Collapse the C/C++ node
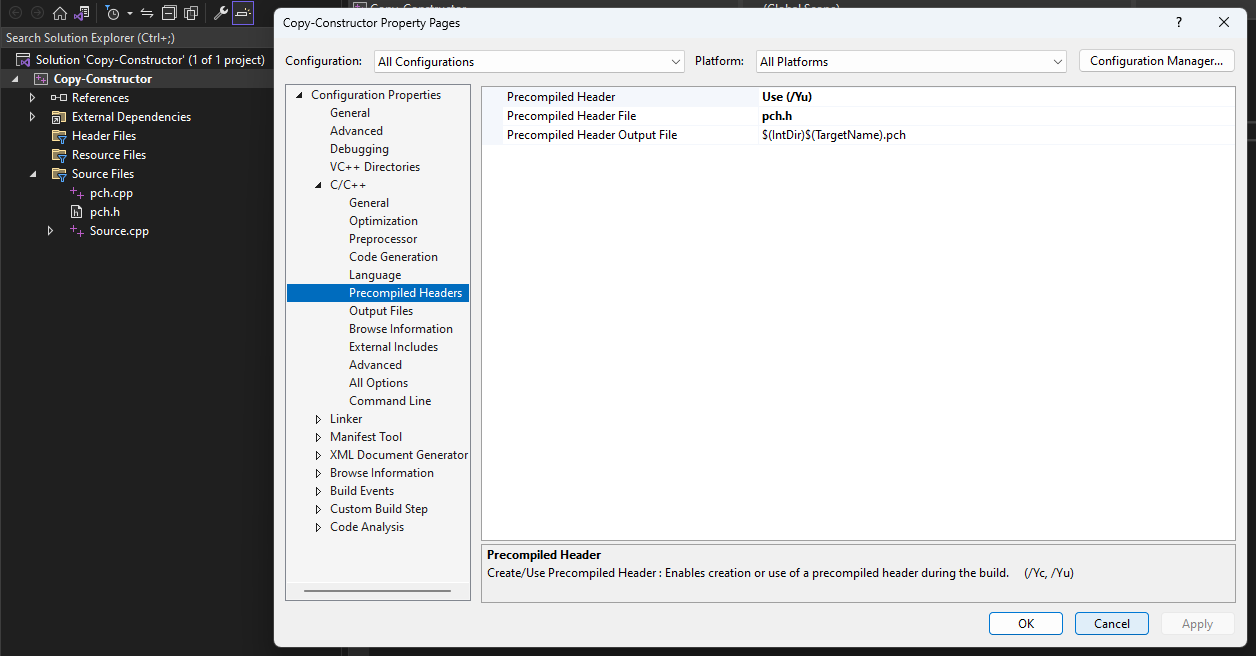The height and width of the screenshot is (656, 1256). (318, 185)
